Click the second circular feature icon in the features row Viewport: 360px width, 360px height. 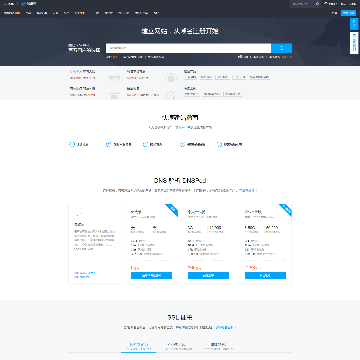[108, 144]
